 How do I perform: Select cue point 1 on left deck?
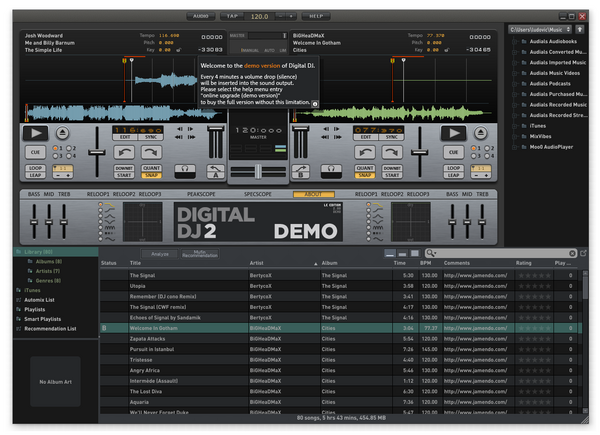point(55,148)
